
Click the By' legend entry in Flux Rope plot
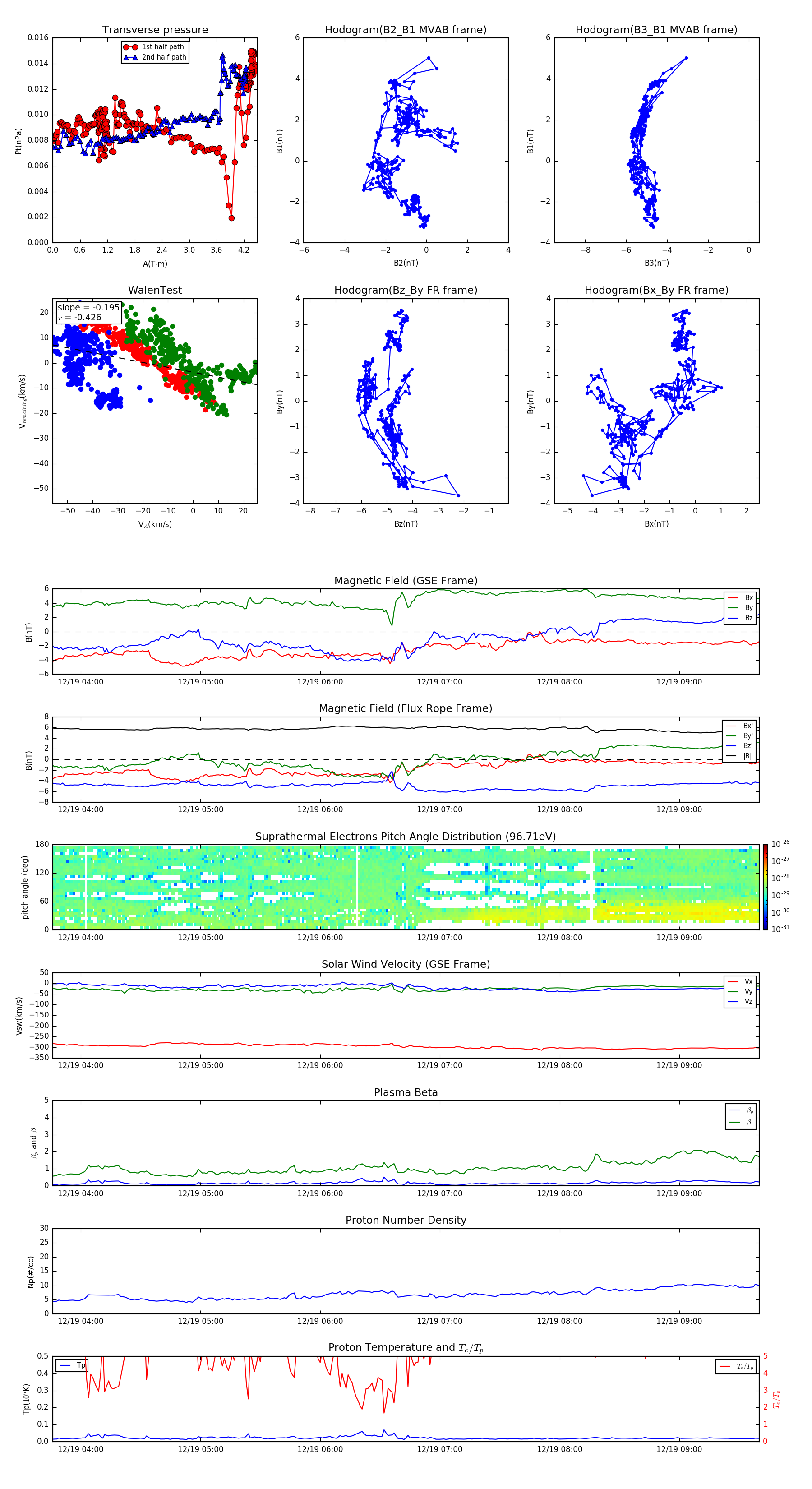pyautogui.click(x=739, y=736)
